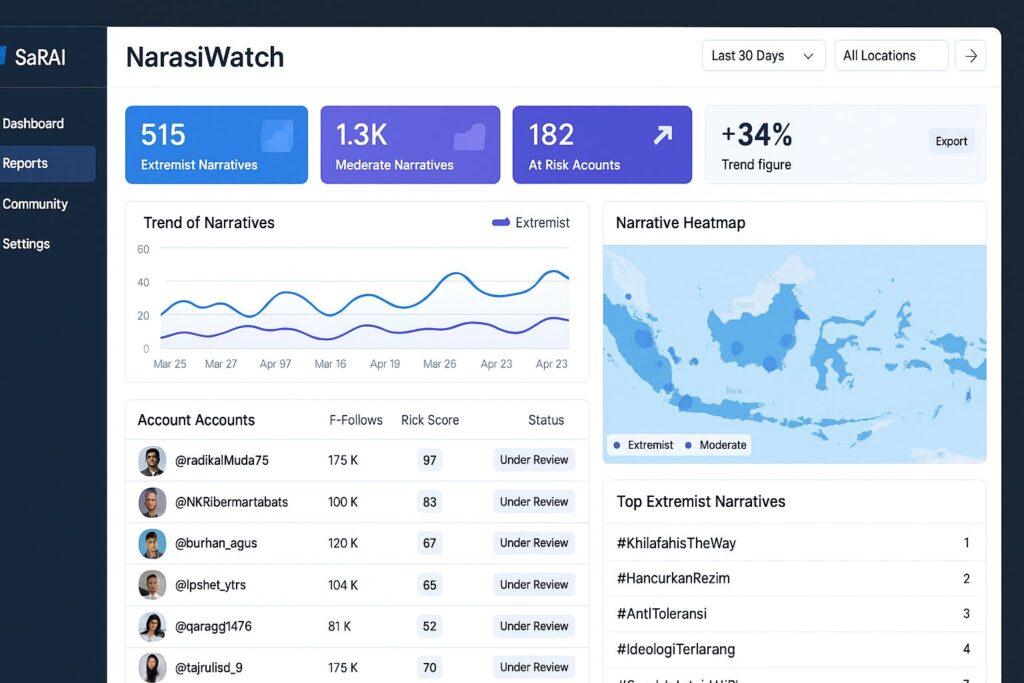Click Under Review status for @NKRibermartabats
The image size is (1024, 683).
click(x=534, y=502)
